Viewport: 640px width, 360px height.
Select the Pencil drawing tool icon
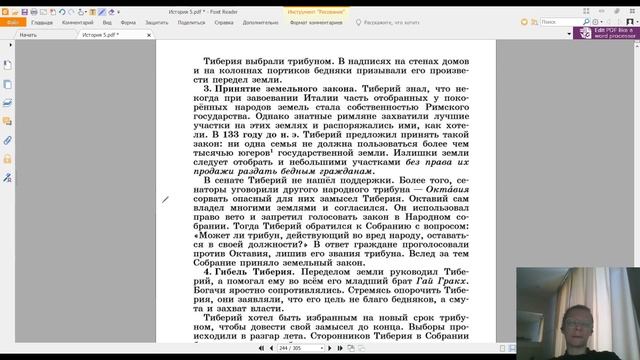(102, 12)
